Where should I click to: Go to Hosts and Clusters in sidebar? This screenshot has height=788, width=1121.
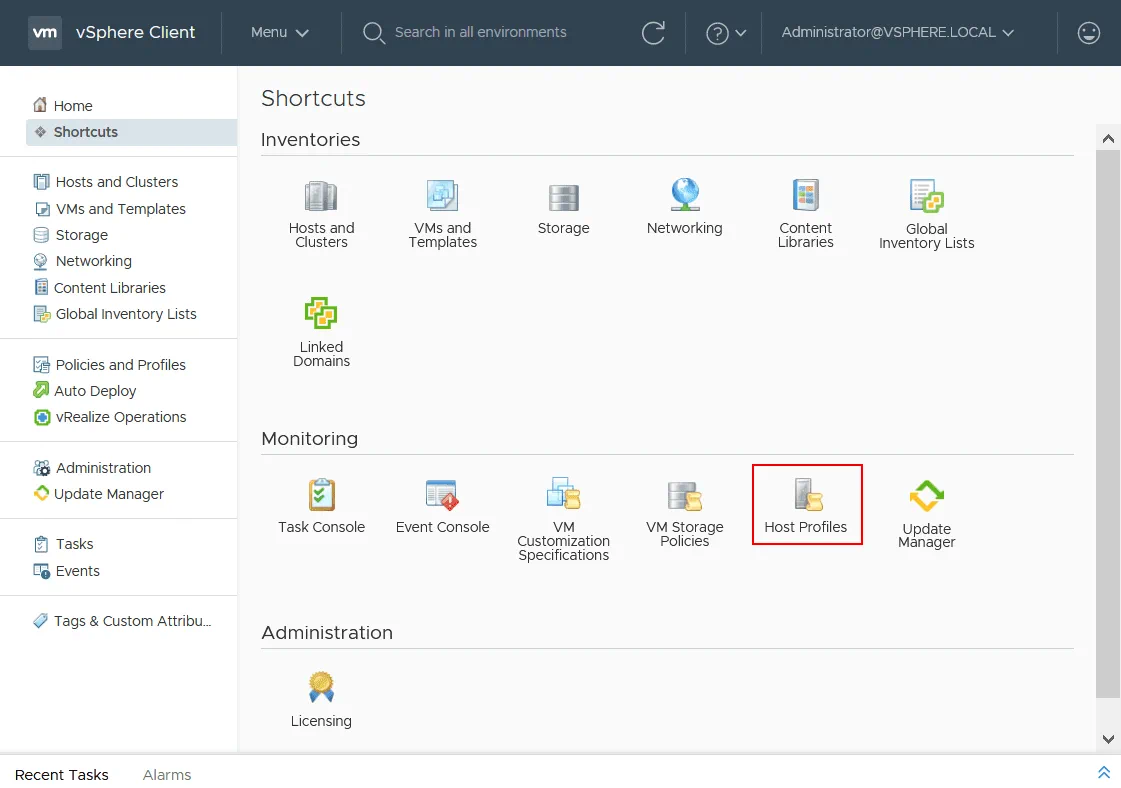pyautogui.click(x=116, y=182)
